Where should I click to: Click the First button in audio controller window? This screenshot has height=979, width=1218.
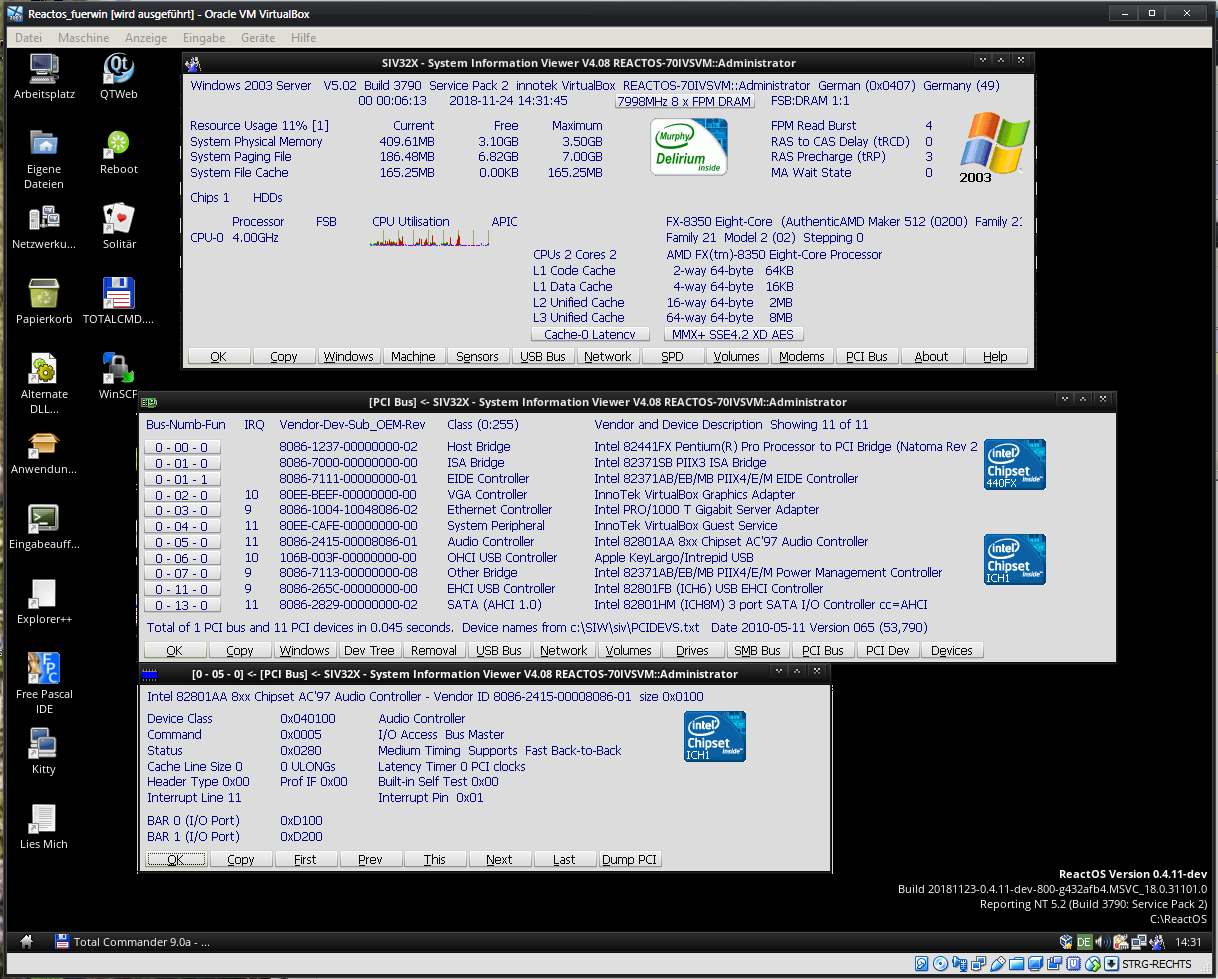[305, 859]
